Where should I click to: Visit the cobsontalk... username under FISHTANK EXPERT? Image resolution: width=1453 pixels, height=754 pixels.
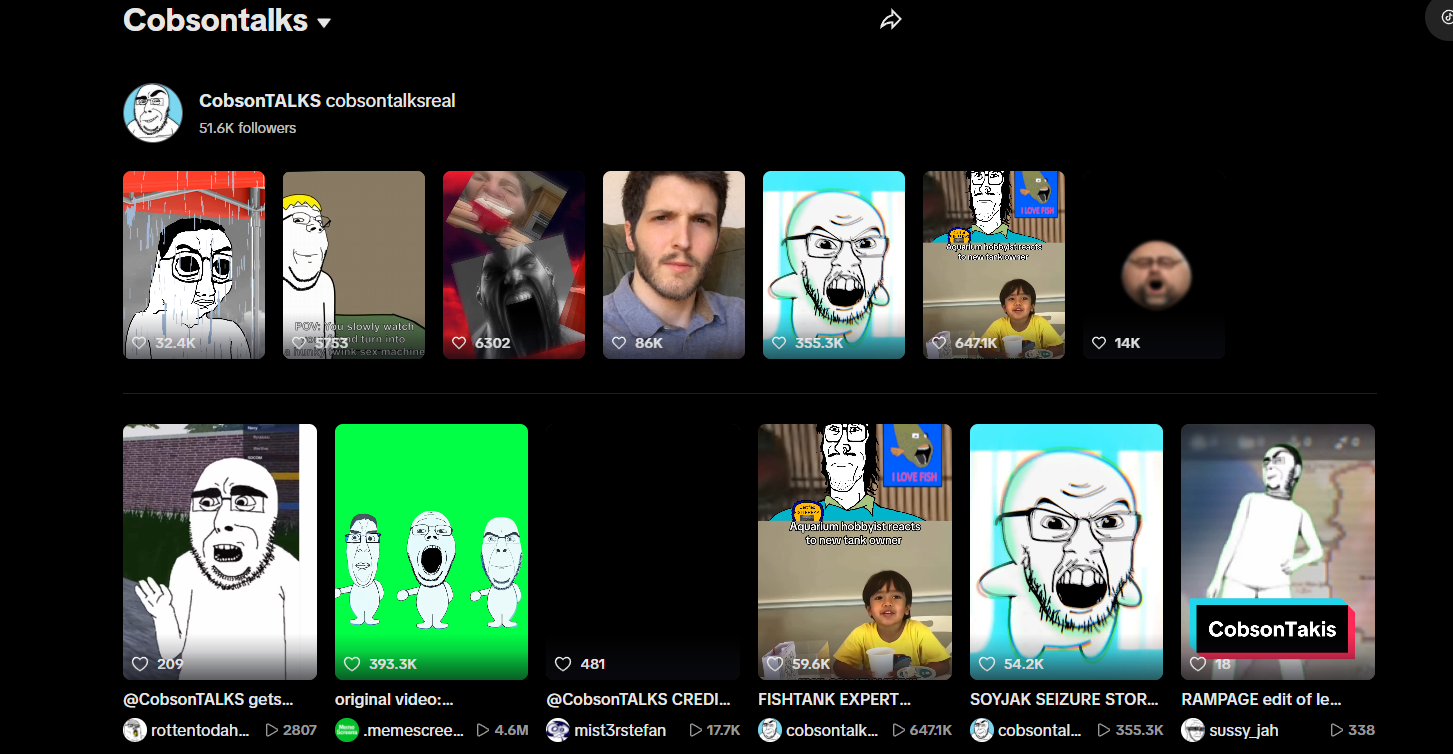[x=832, y=730]
